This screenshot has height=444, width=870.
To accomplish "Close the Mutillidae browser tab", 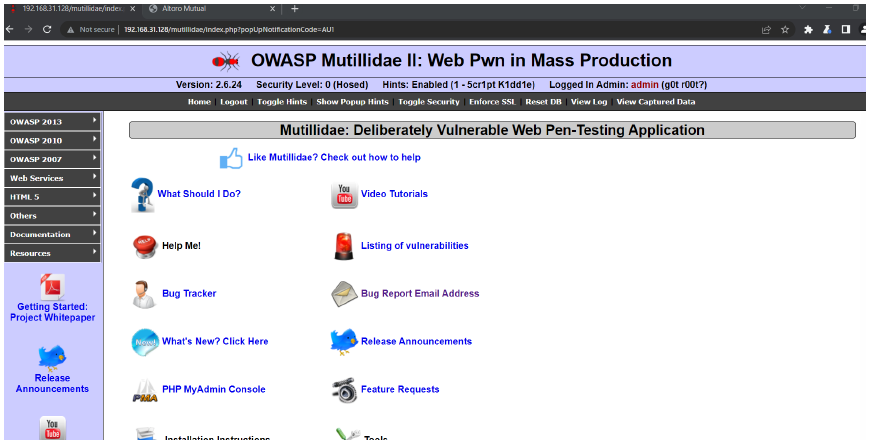I will click(x=133, y=9).
